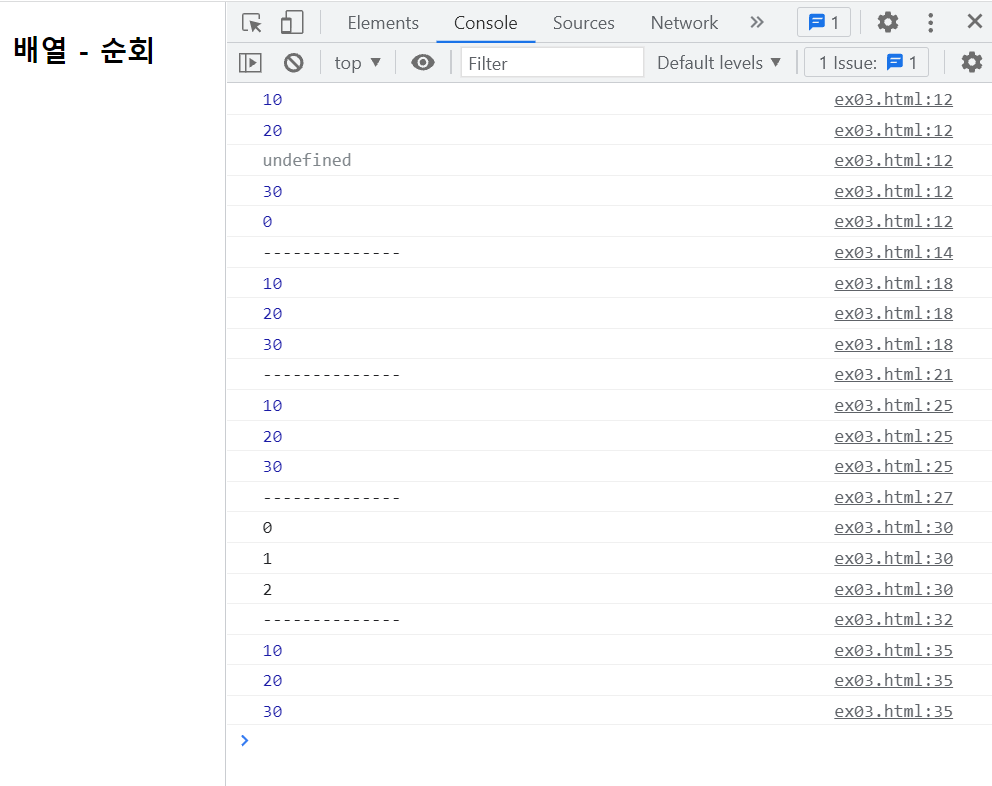Open the Sources tab
The width and height of the screenshot is (992, 786).
click(x=583, y=23)
